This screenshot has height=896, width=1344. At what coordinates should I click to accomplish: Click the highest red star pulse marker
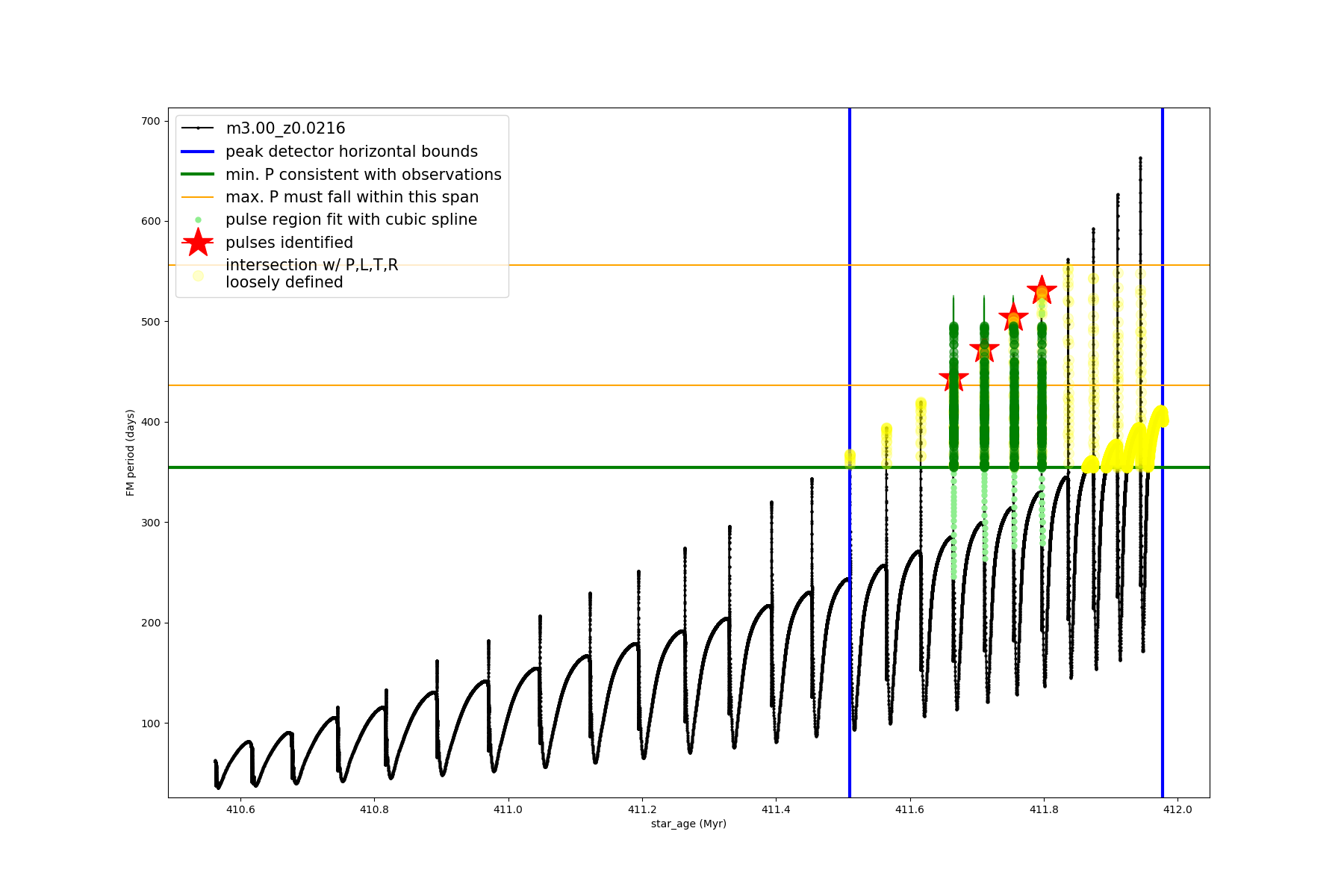coord(1042,290)
